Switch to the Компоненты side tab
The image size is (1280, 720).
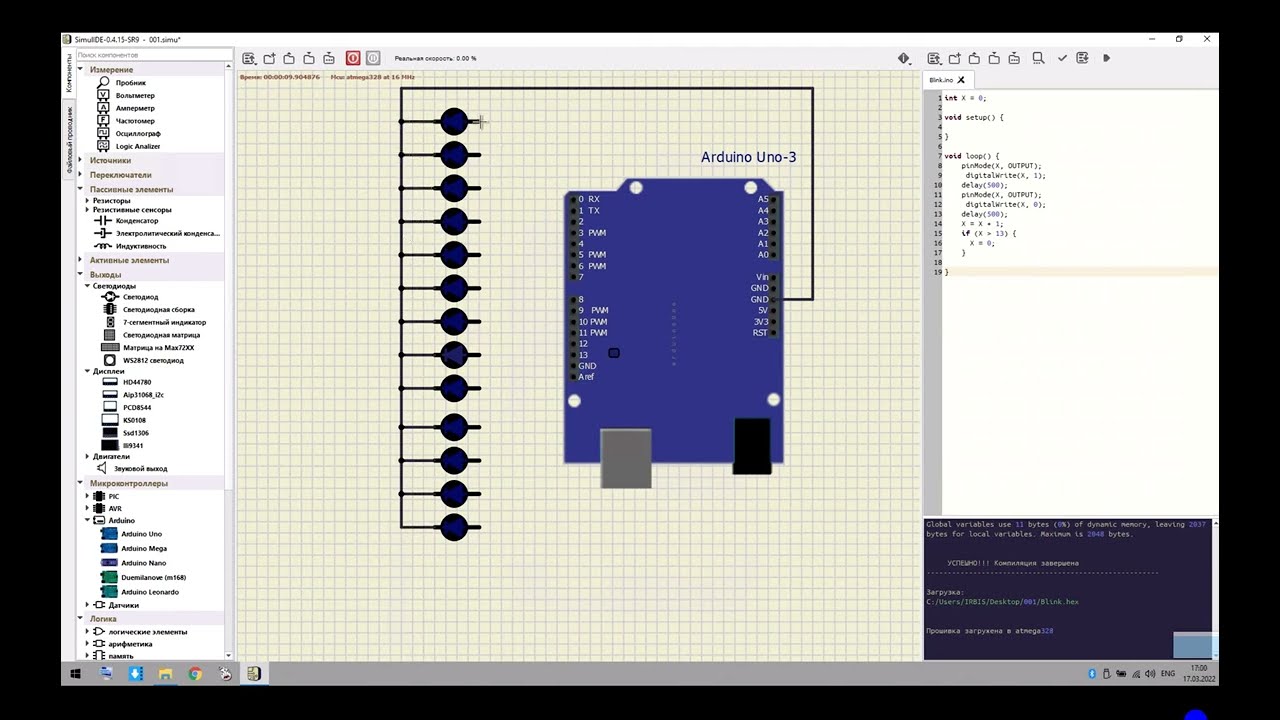click(69, 73)
